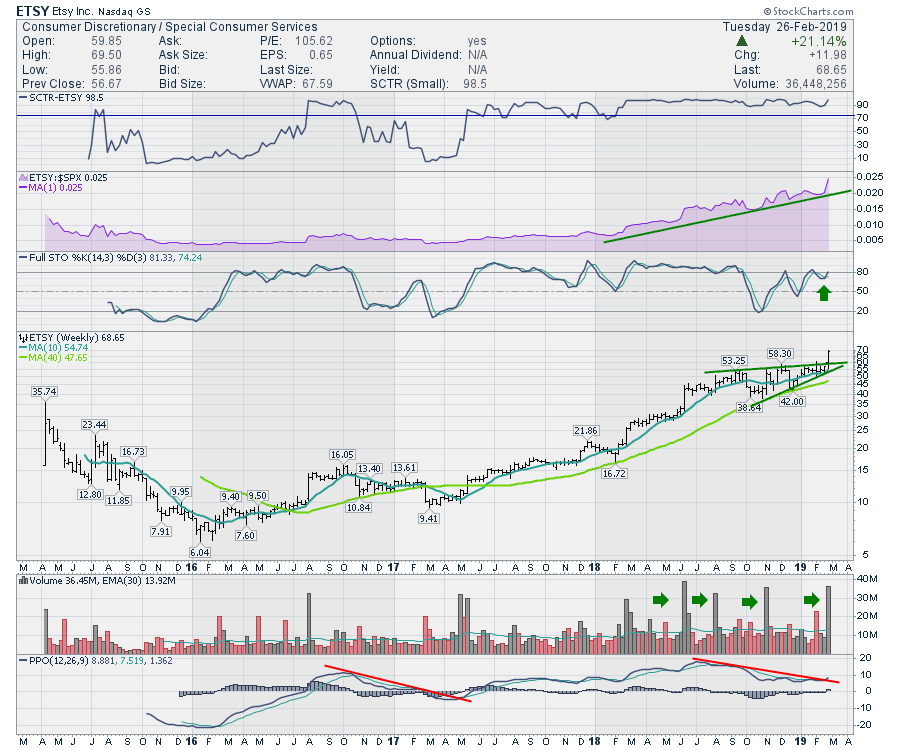Click the second green arrow in Volume panel

[x=700, y=600]
